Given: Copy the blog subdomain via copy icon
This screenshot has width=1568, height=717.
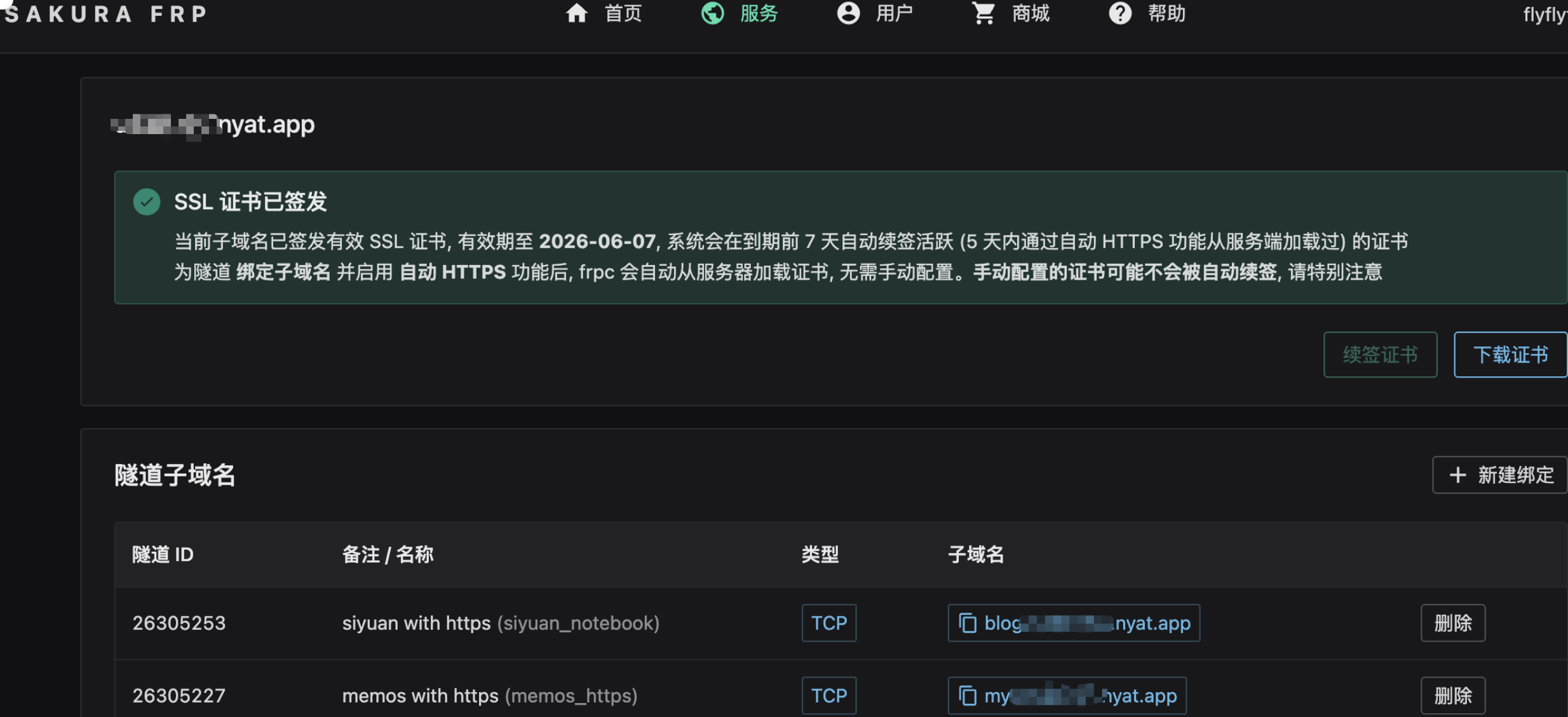Looking at the screenshot, I should point(968,623).
